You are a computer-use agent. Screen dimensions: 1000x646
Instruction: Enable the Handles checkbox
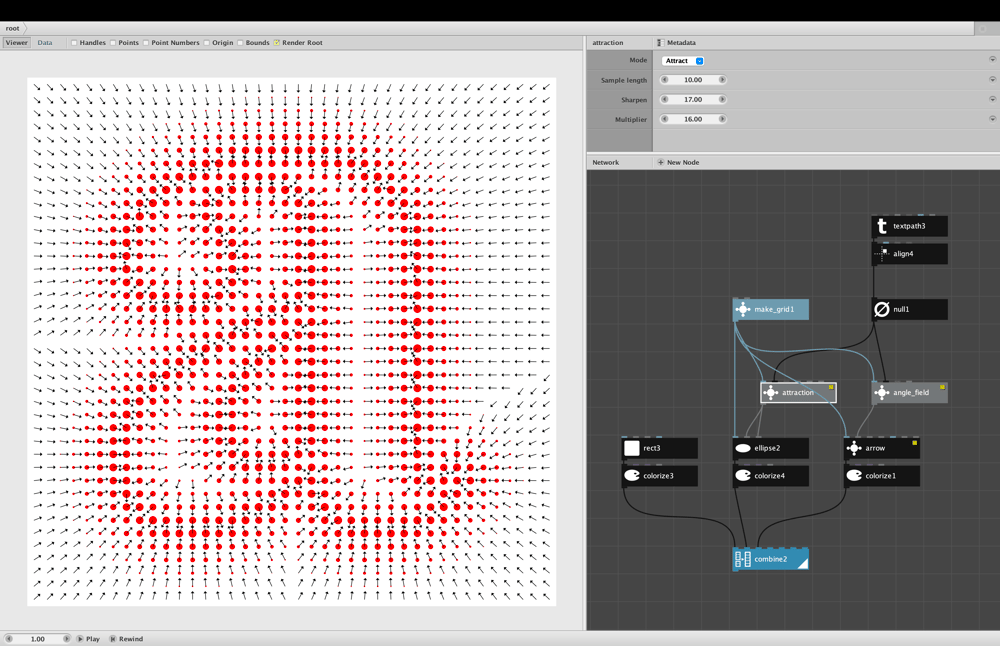tap(74, 43)
